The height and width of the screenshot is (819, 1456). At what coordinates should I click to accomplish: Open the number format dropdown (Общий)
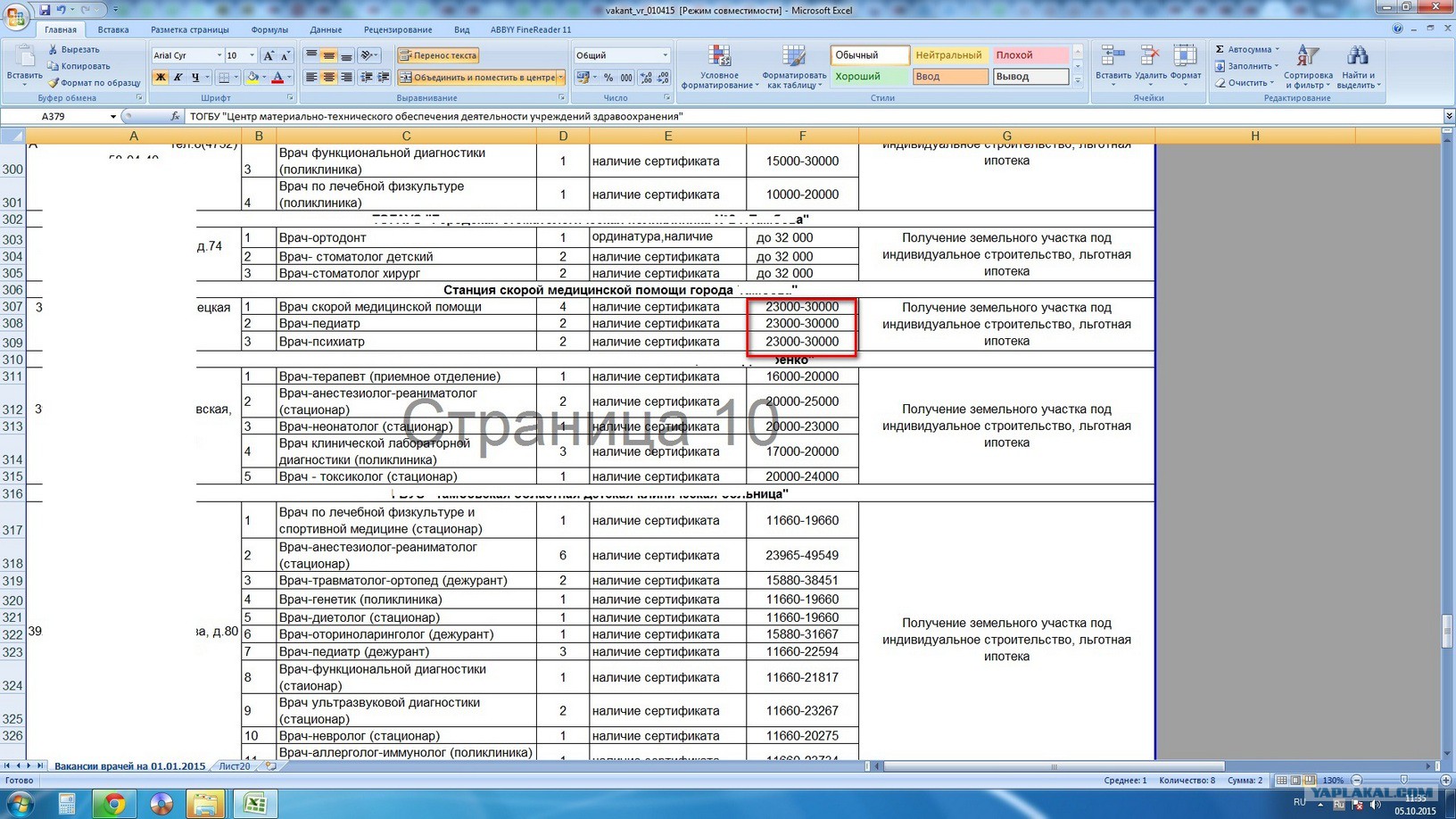[x=665, y=55]
